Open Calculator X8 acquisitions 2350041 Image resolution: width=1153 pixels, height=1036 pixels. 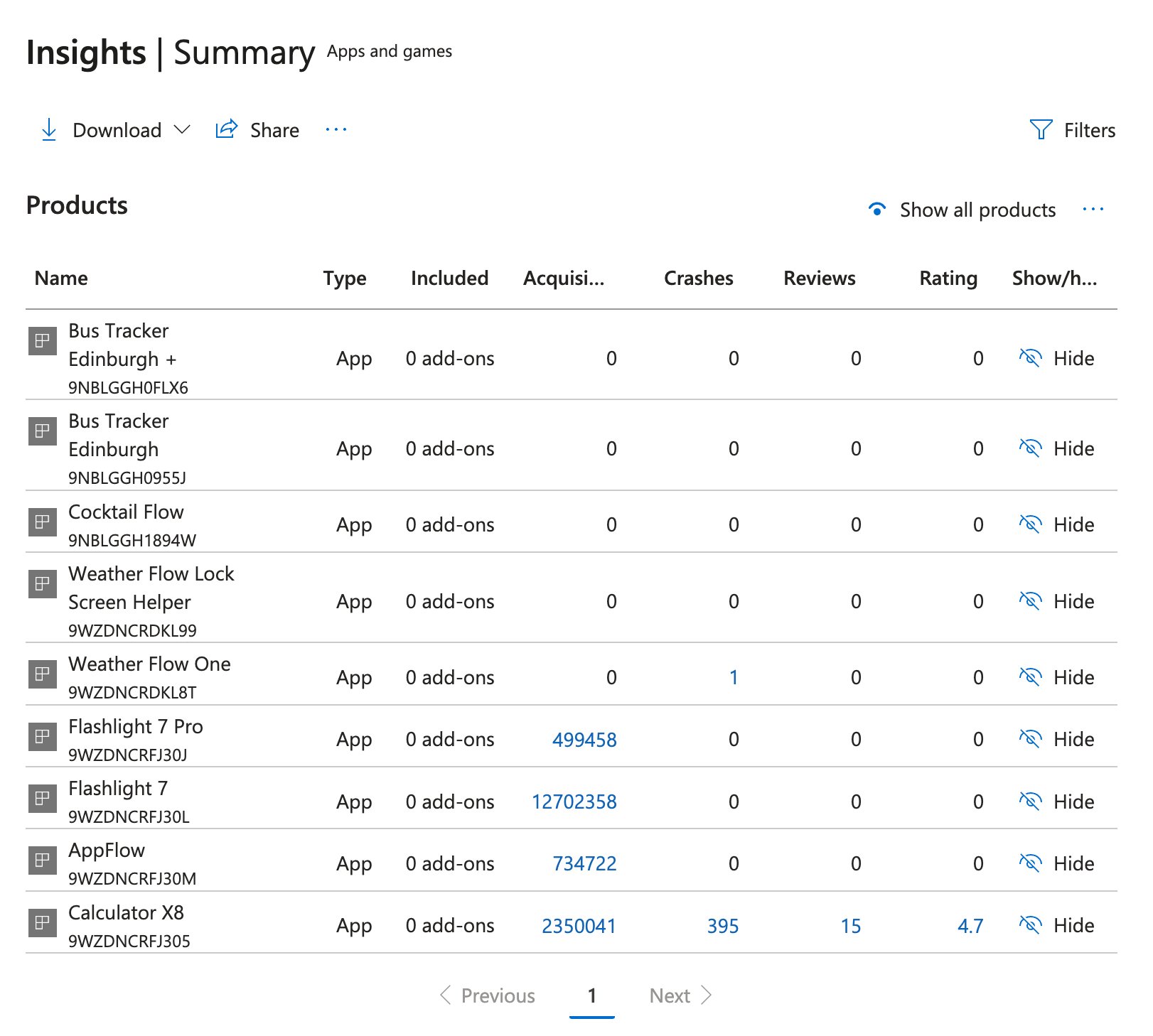(579, 926)
